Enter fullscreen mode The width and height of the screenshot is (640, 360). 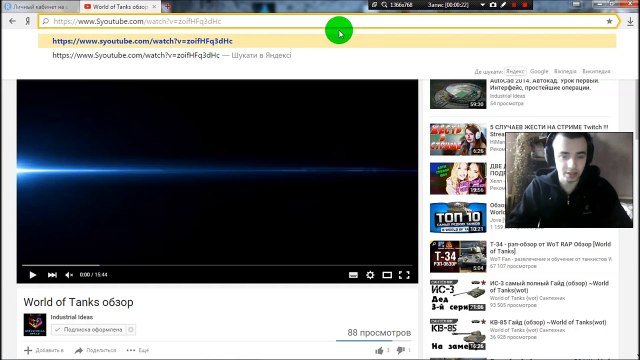404,275
